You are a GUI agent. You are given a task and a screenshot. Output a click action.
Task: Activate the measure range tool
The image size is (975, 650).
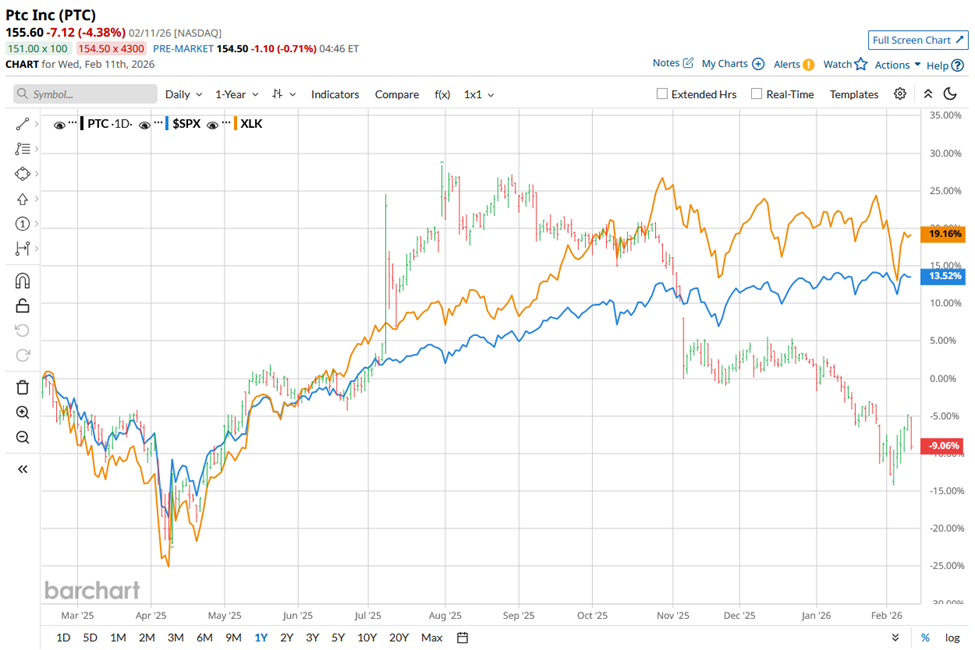coord(22,249)
